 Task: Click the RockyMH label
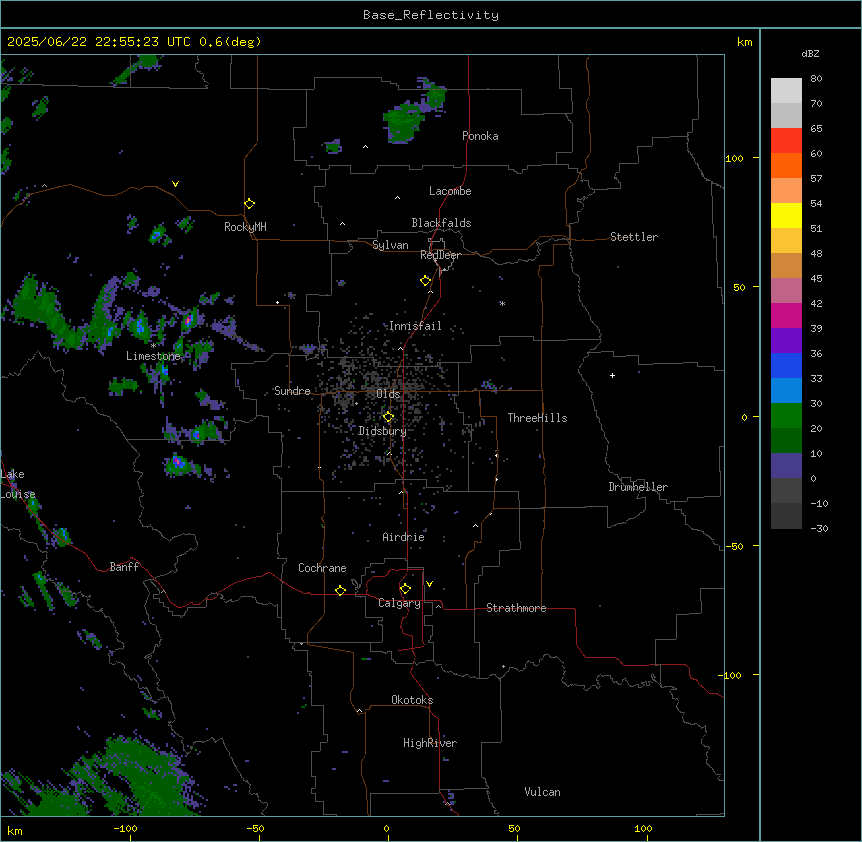pyautogui.click(x=245, y=227)
